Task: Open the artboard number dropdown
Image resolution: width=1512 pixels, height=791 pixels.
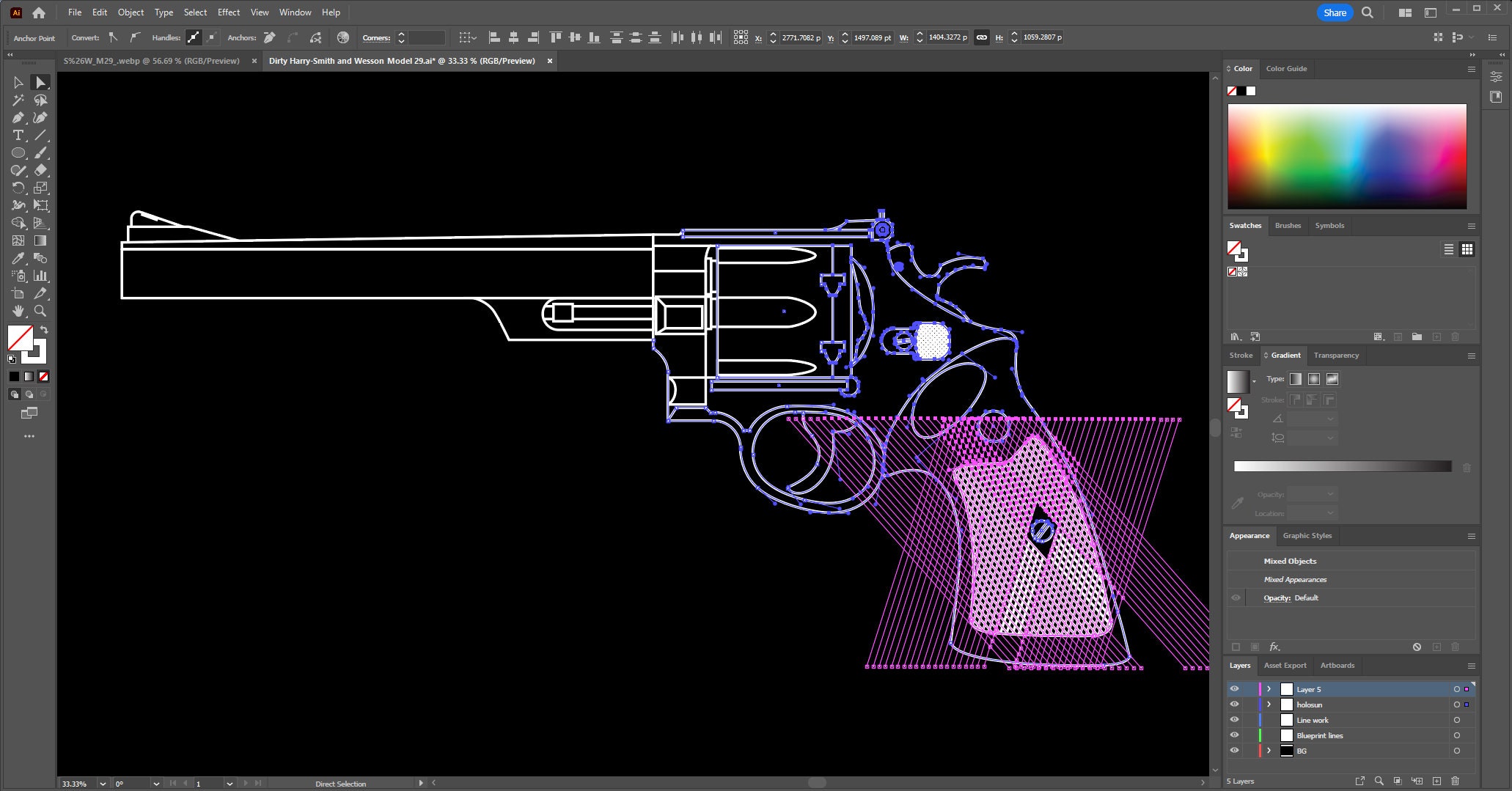Action: point(230,784)
